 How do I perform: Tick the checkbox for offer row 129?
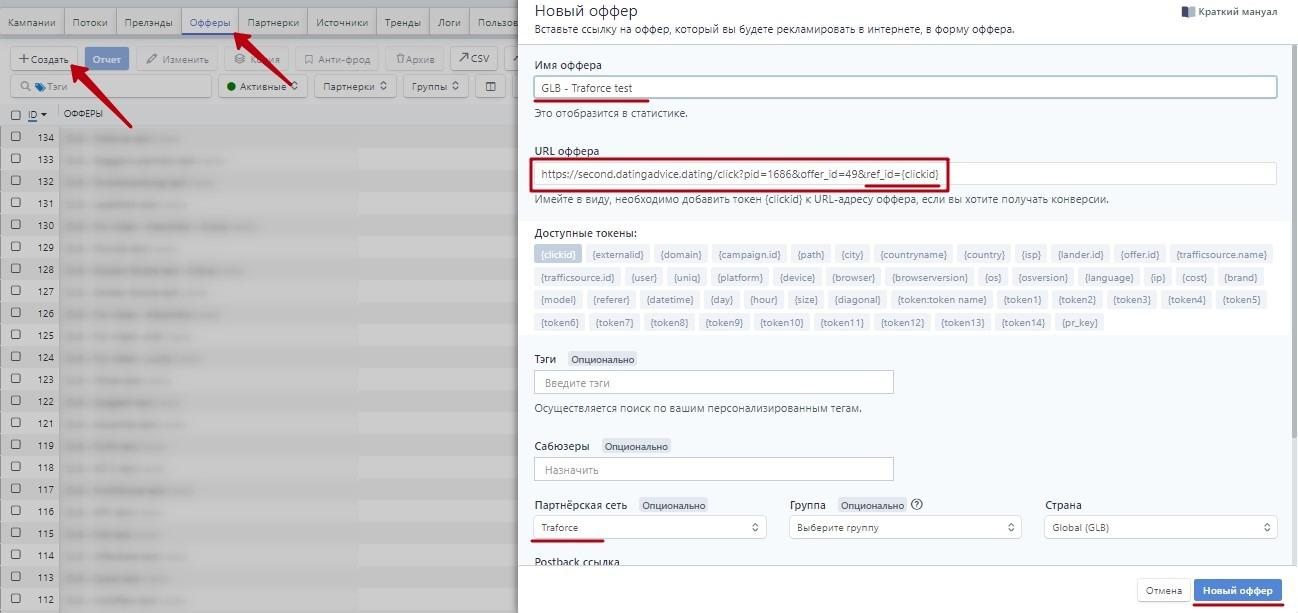[x=16, y=247]
